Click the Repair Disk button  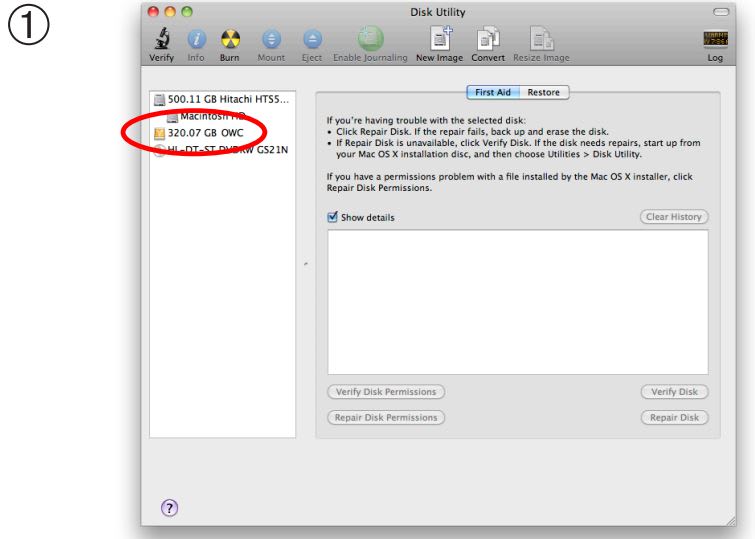click(674, 418)
